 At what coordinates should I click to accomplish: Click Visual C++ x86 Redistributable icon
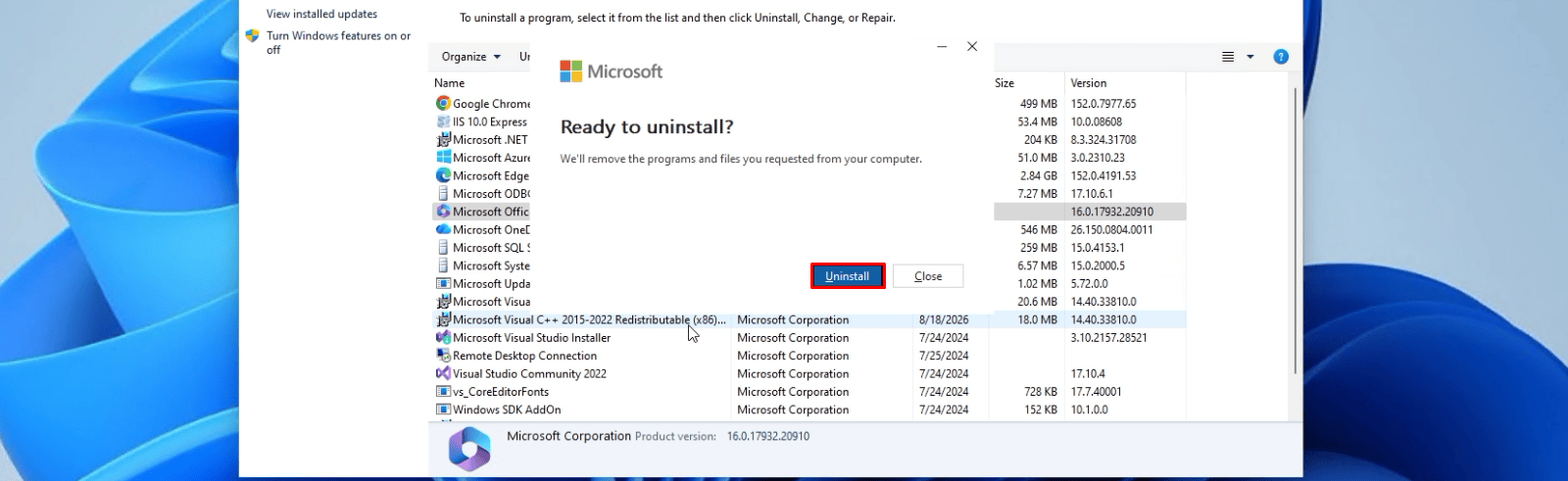443,319
